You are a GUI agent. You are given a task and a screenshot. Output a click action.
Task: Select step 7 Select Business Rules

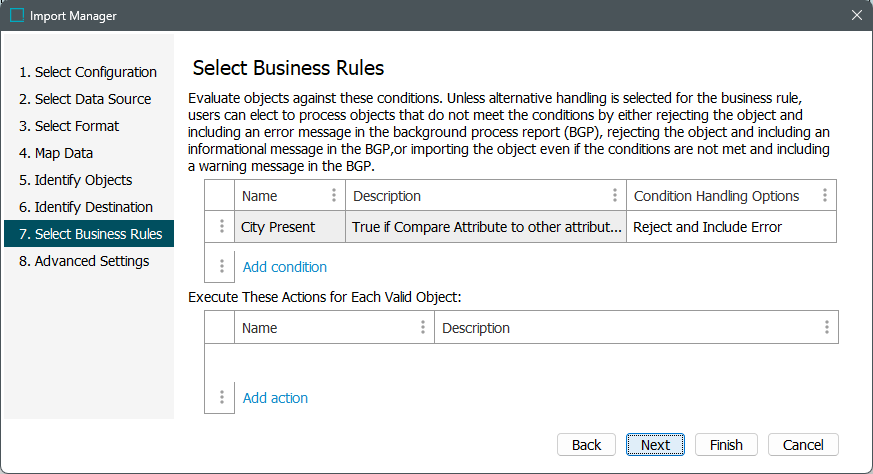[89, 233]
